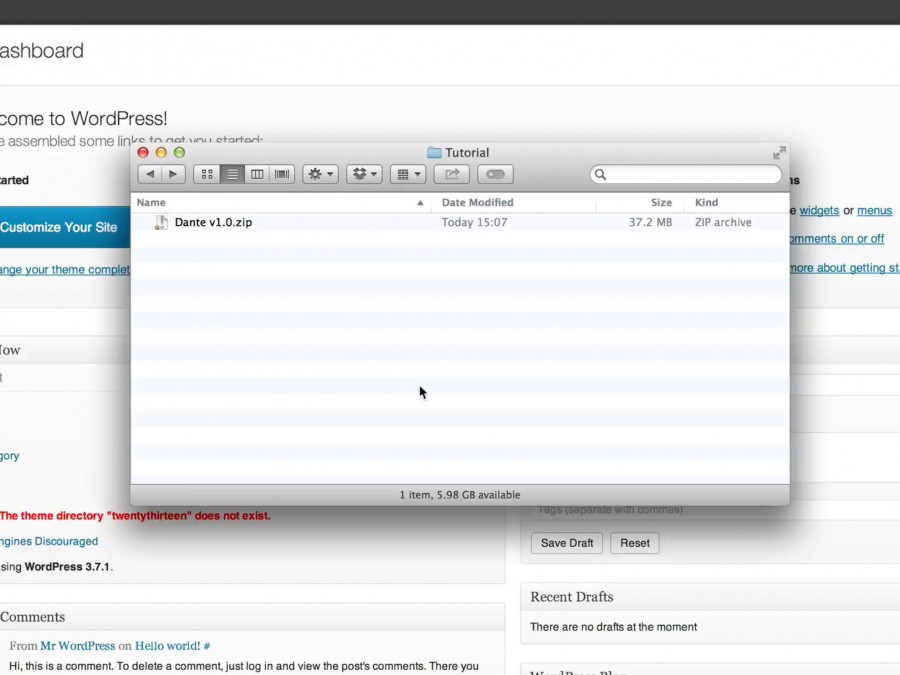Open the Finder action gear menu
The height and width of the screenshot is (675, 900).
coord(320,174)
